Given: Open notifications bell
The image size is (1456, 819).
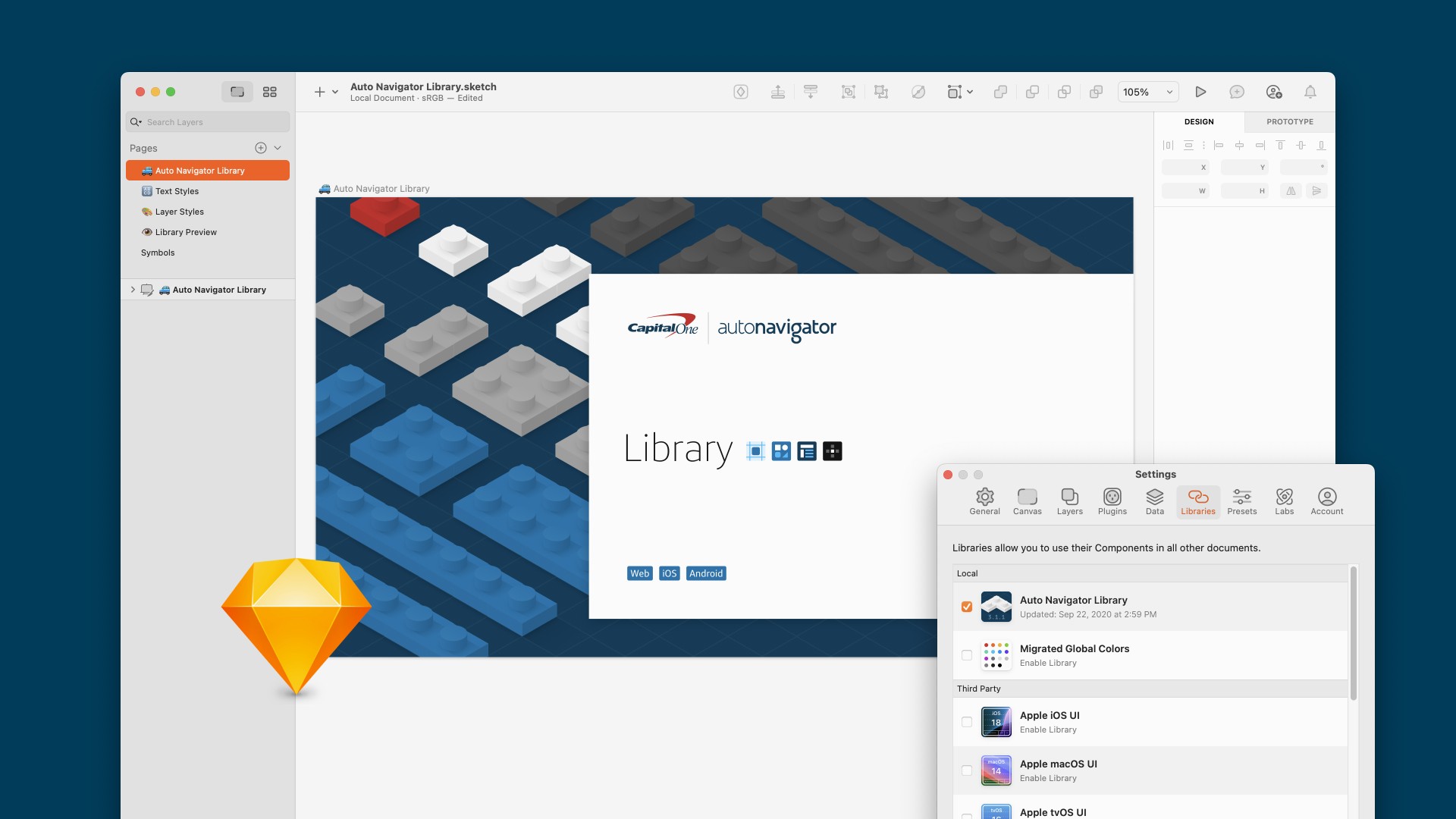Looking at the screenshot, I should [1310, 92].
